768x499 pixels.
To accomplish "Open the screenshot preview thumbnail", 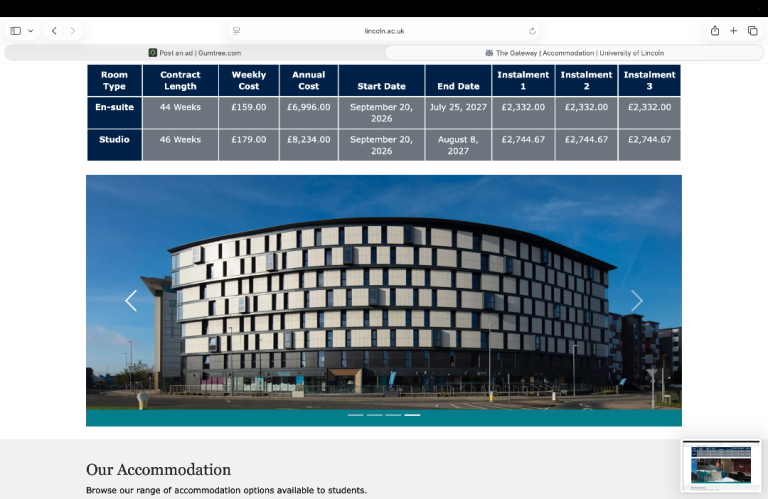I will point(721,466).
